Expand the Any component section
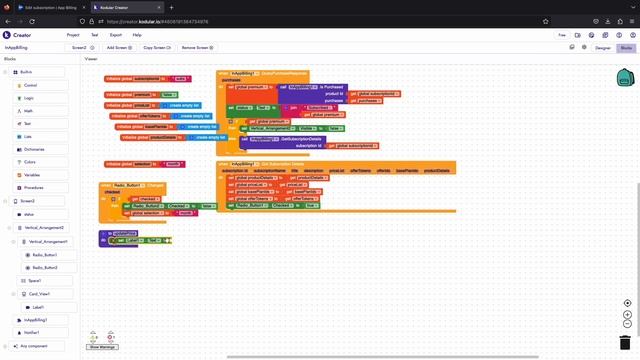640x360 pixels. (5, 346)
